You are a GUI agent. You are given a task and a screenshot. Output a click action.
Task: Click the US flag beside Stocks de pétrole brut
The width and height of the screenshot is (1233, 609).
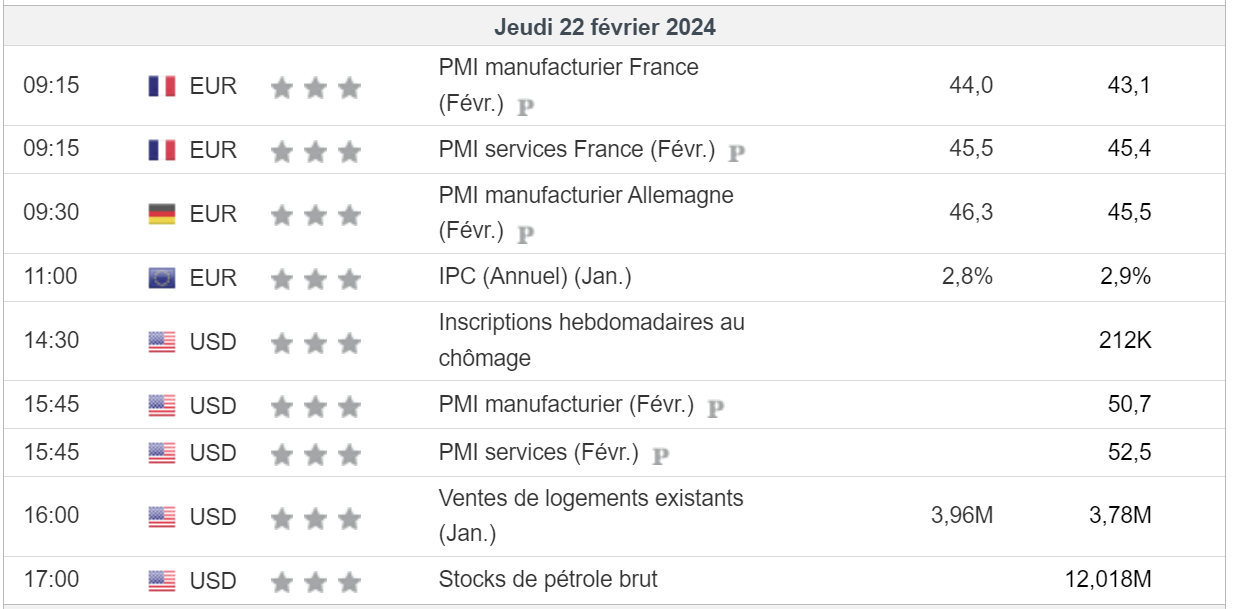[161, 581]
